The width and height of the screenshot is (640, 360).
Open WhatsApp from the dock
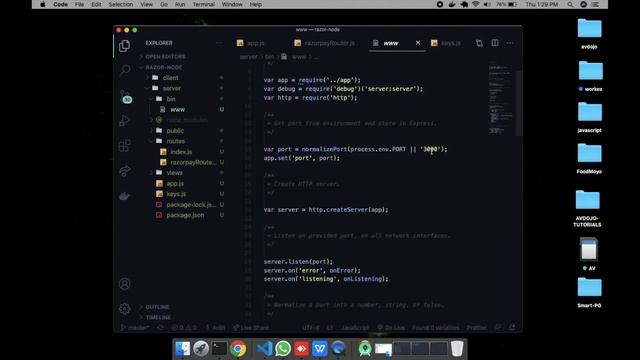(283, 349)
